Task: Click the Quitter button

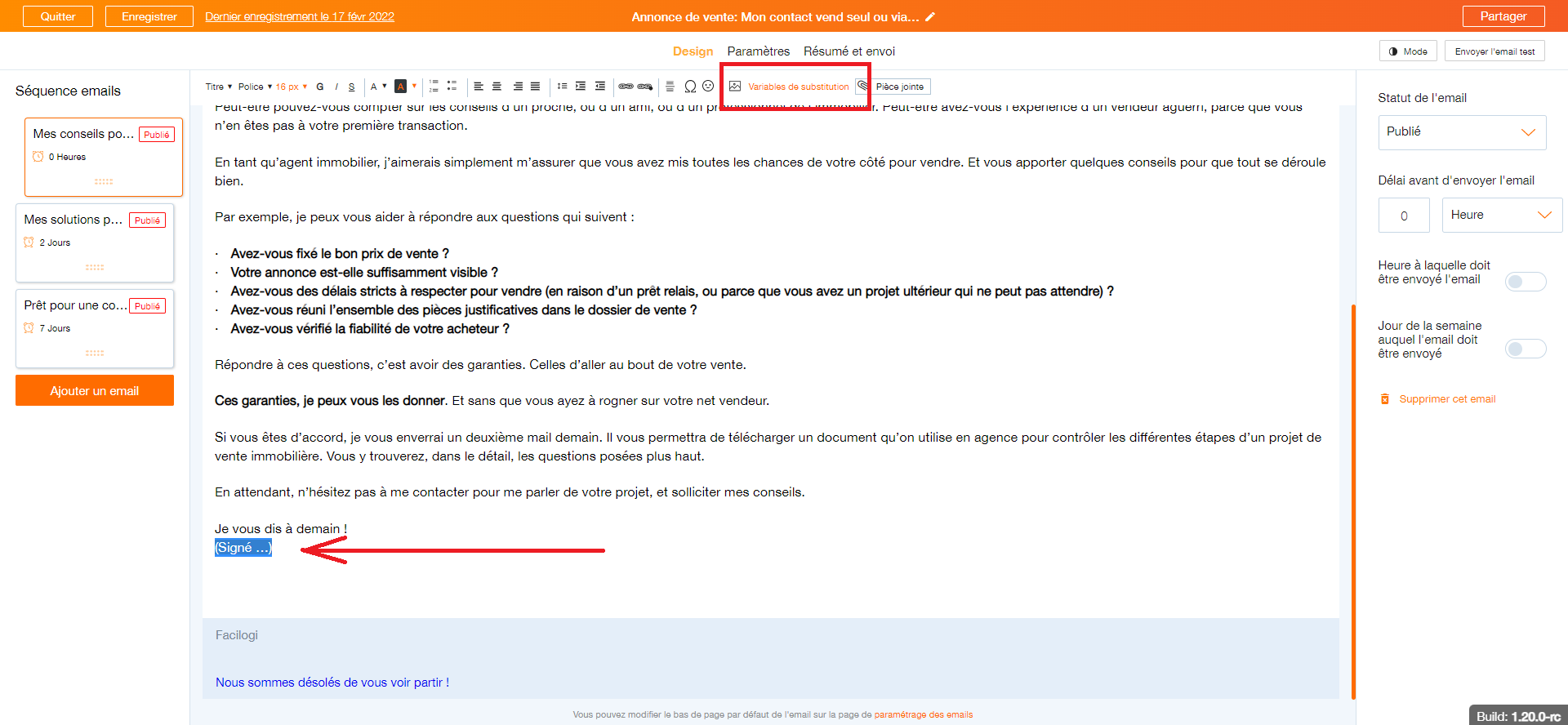Action: (58, 16)
